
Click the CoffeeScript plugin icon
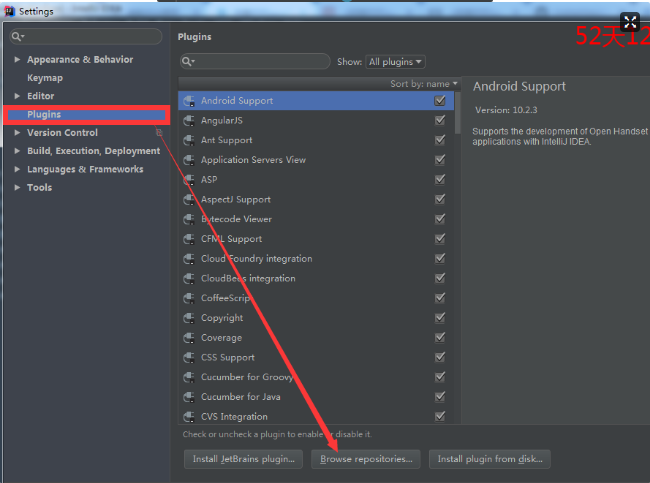(x=189, y=298)
